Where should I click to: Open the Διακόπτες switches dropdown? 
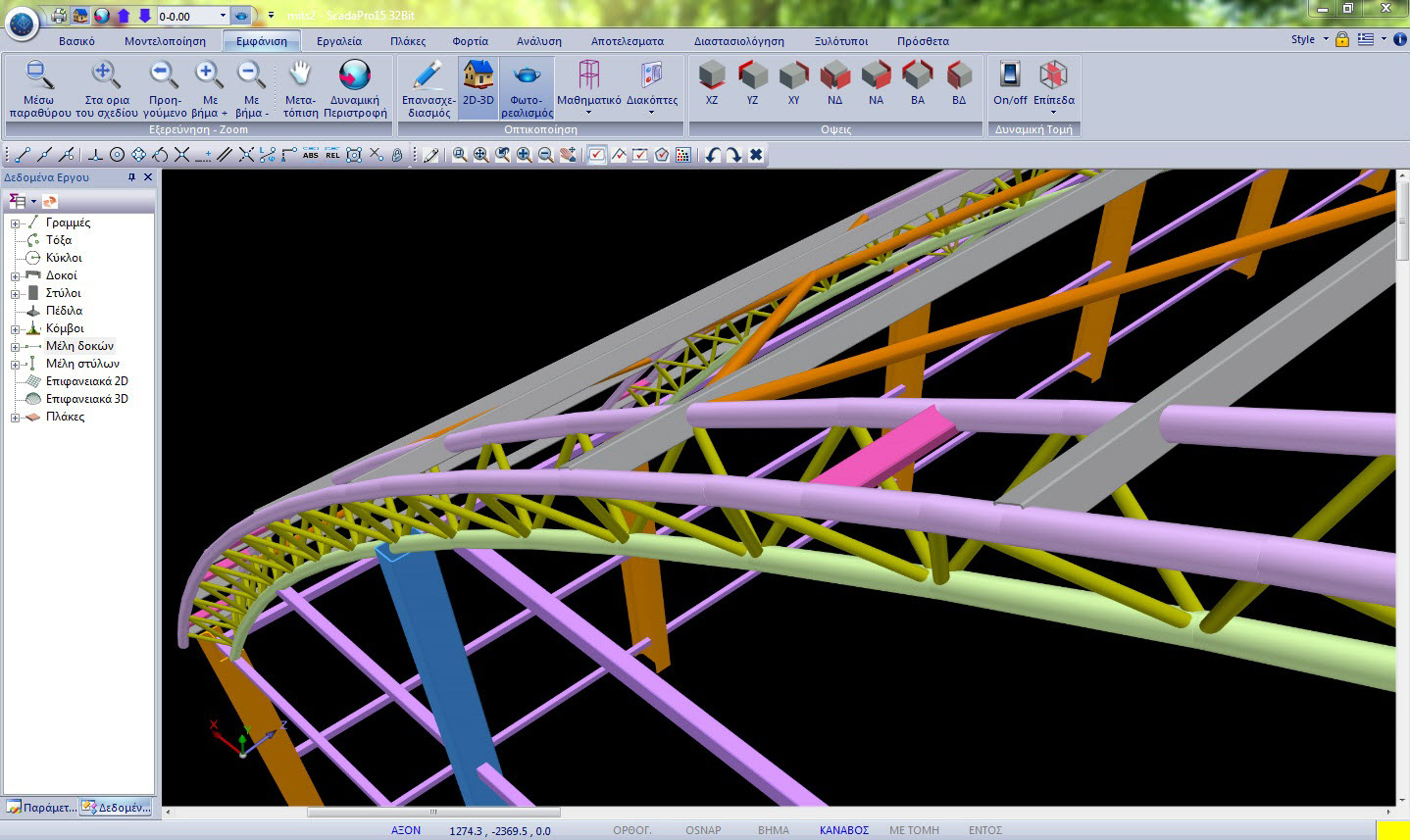(652, 88)
